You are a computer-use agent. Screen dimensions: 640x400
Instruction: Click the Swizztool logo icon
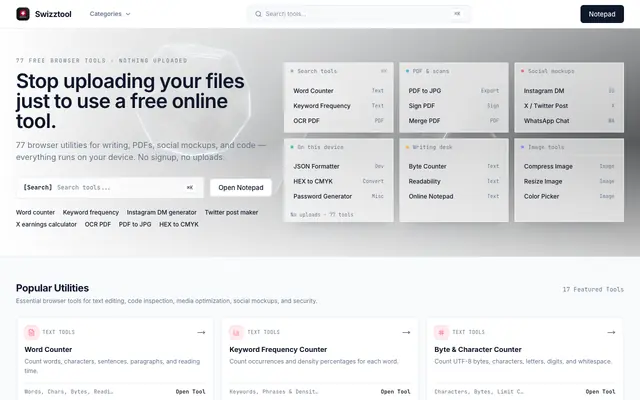coord(23,14)
